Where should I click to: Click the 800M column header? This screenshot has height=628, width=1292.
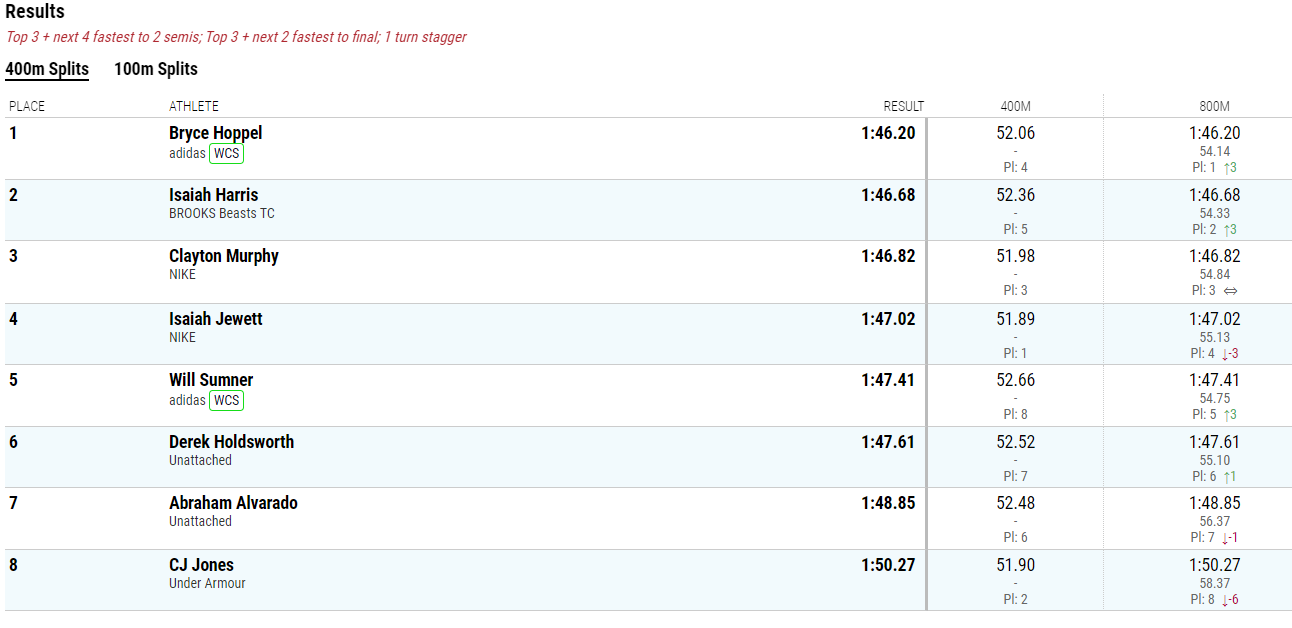tap(1214, 106)
